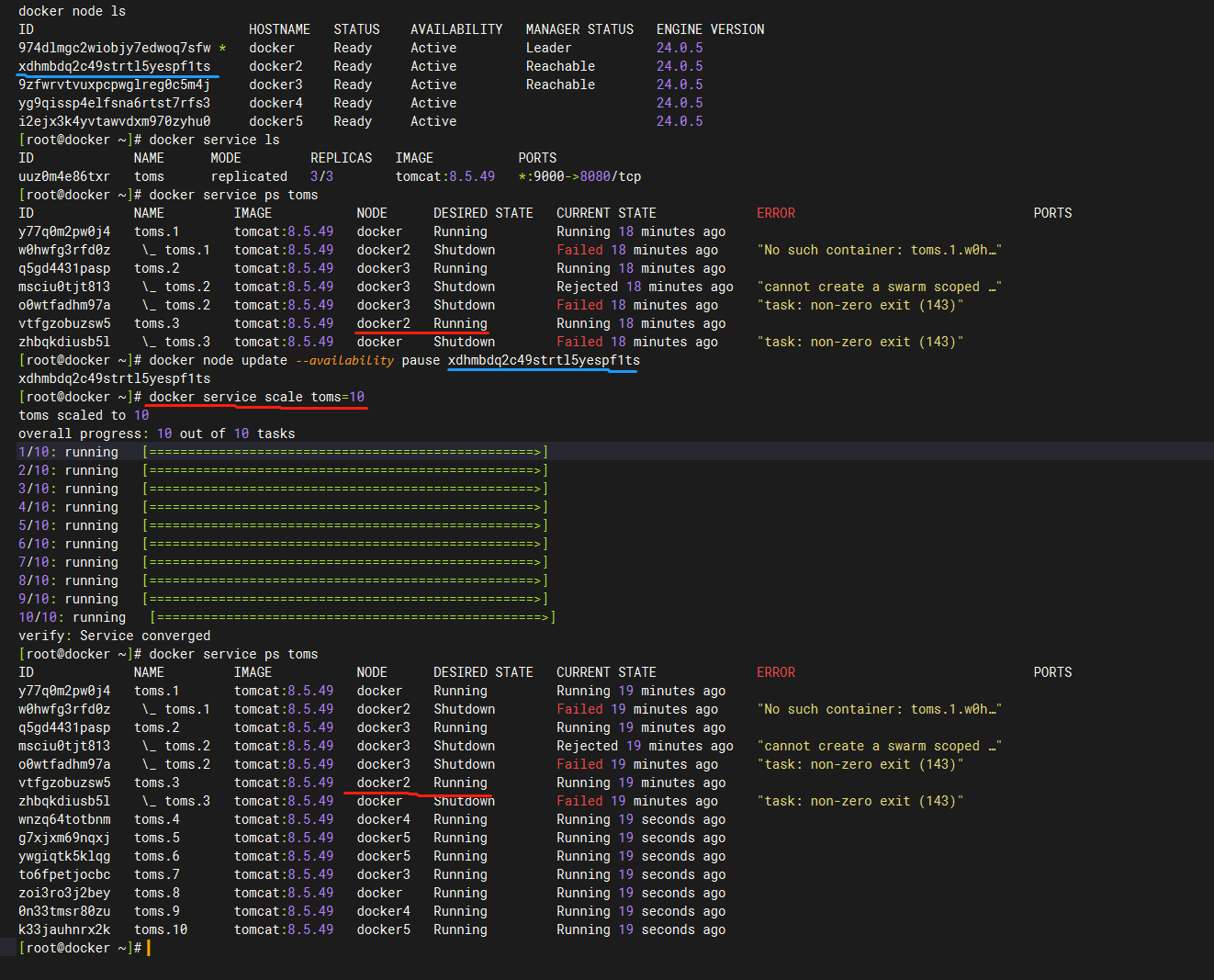This screenshot has width=1214, height=980.
Task: Click the 1/10 running progress bar
Action: pos(345,452)
